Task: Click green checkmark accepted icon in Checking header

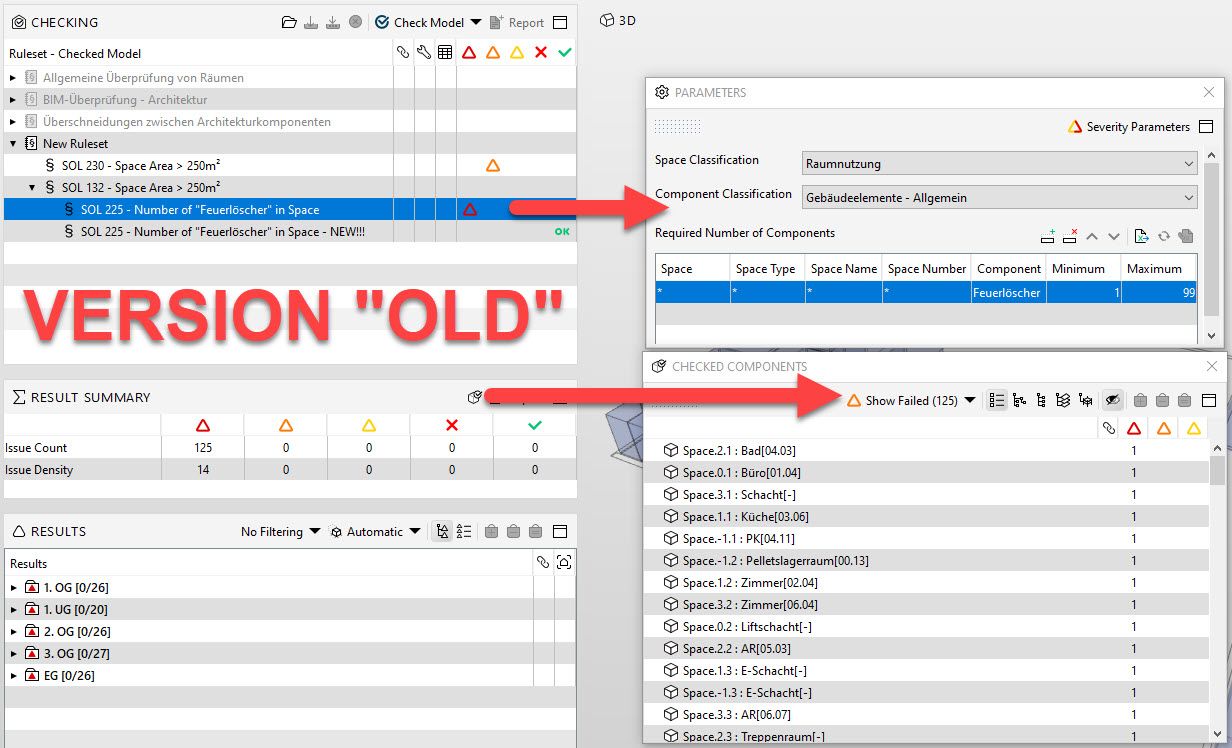Action: pos(565,53)
